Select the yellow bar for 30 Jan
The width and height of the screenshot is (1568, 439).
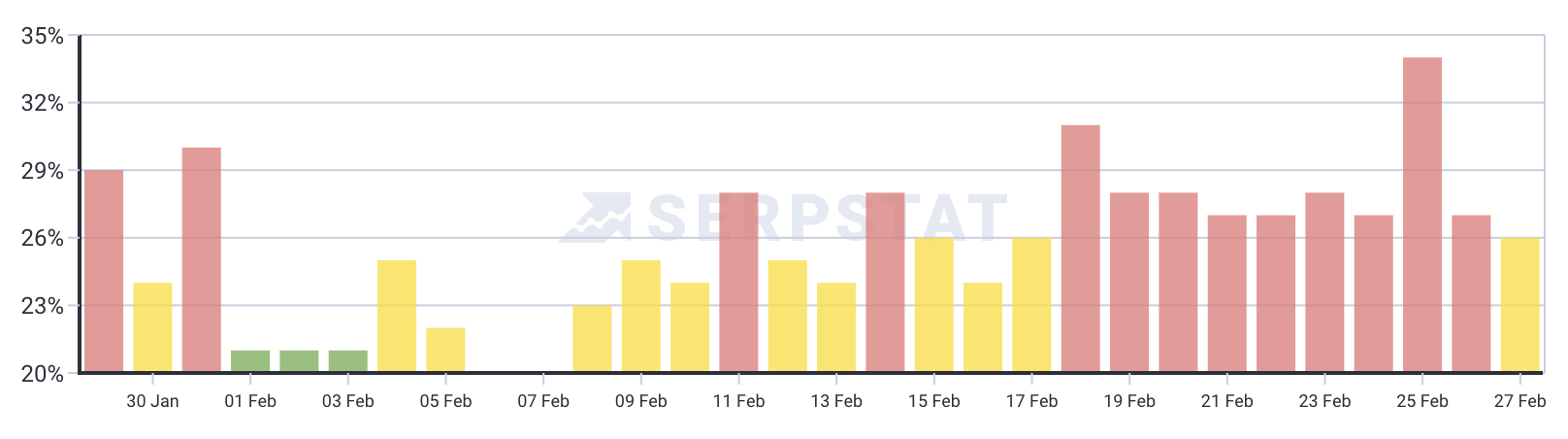point(152,326)
